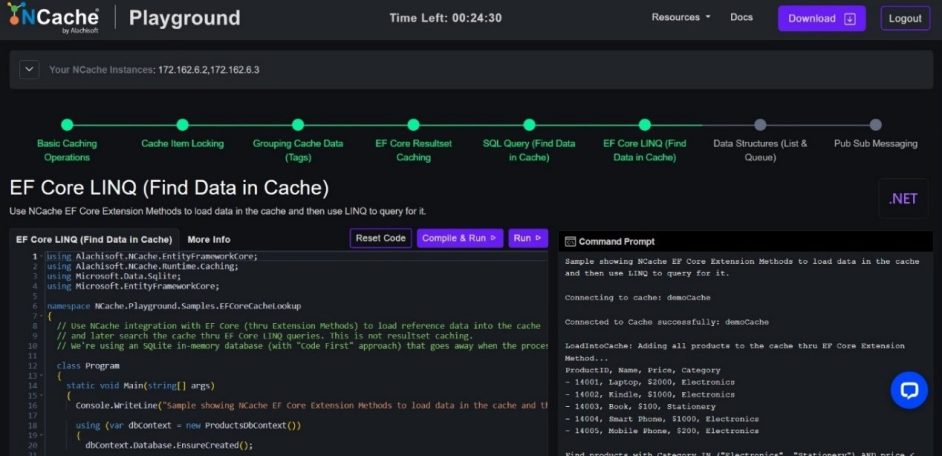Click 'Connecting to cache: demoCache' output line
This screenshot has width=942, height=456.
637,297
